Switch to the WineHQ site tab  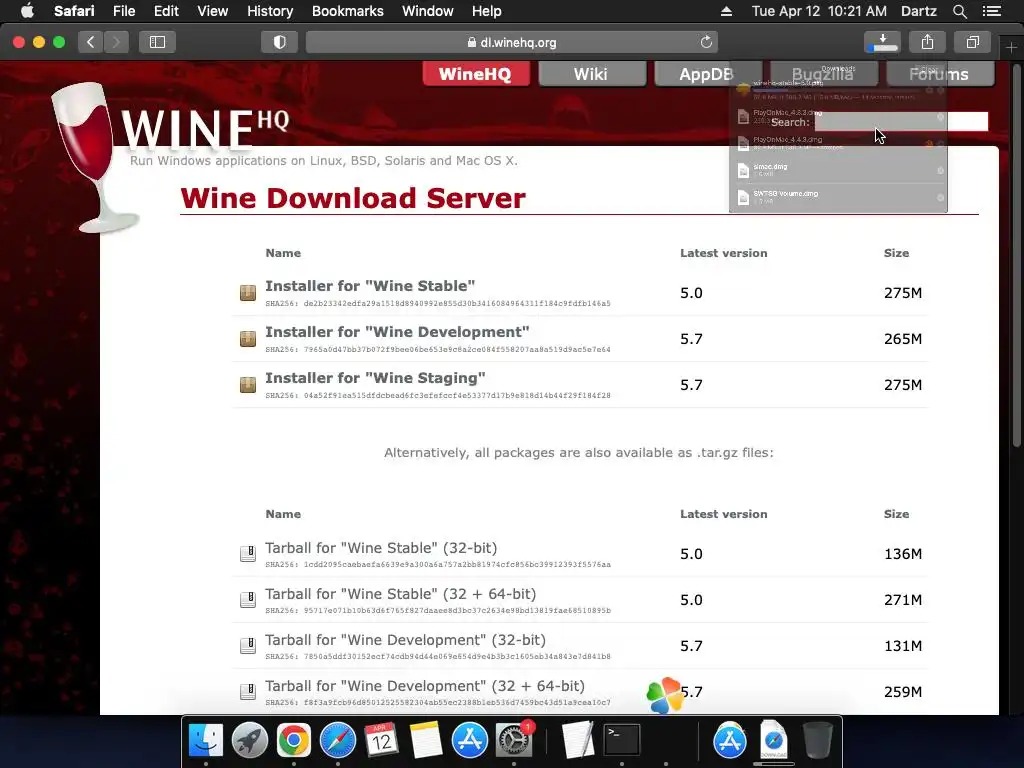(x=475, y=74)
